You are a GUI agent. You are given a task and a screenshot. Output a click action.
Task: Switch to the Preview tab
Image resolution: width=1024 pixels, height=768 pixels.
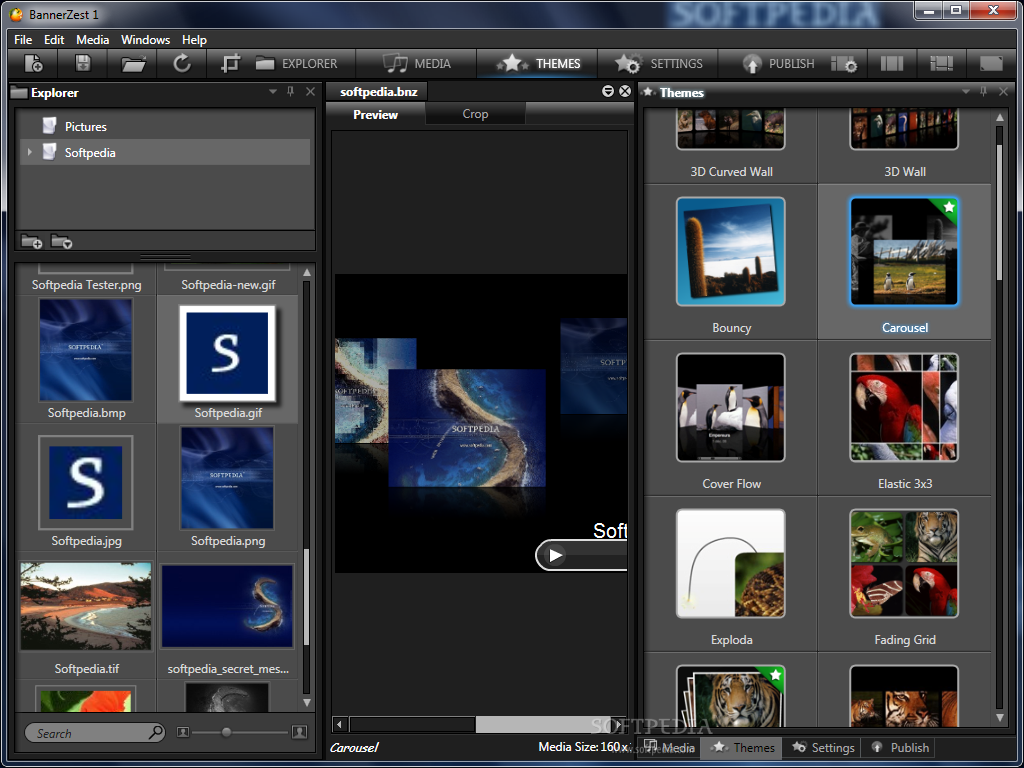pos(376,114)
